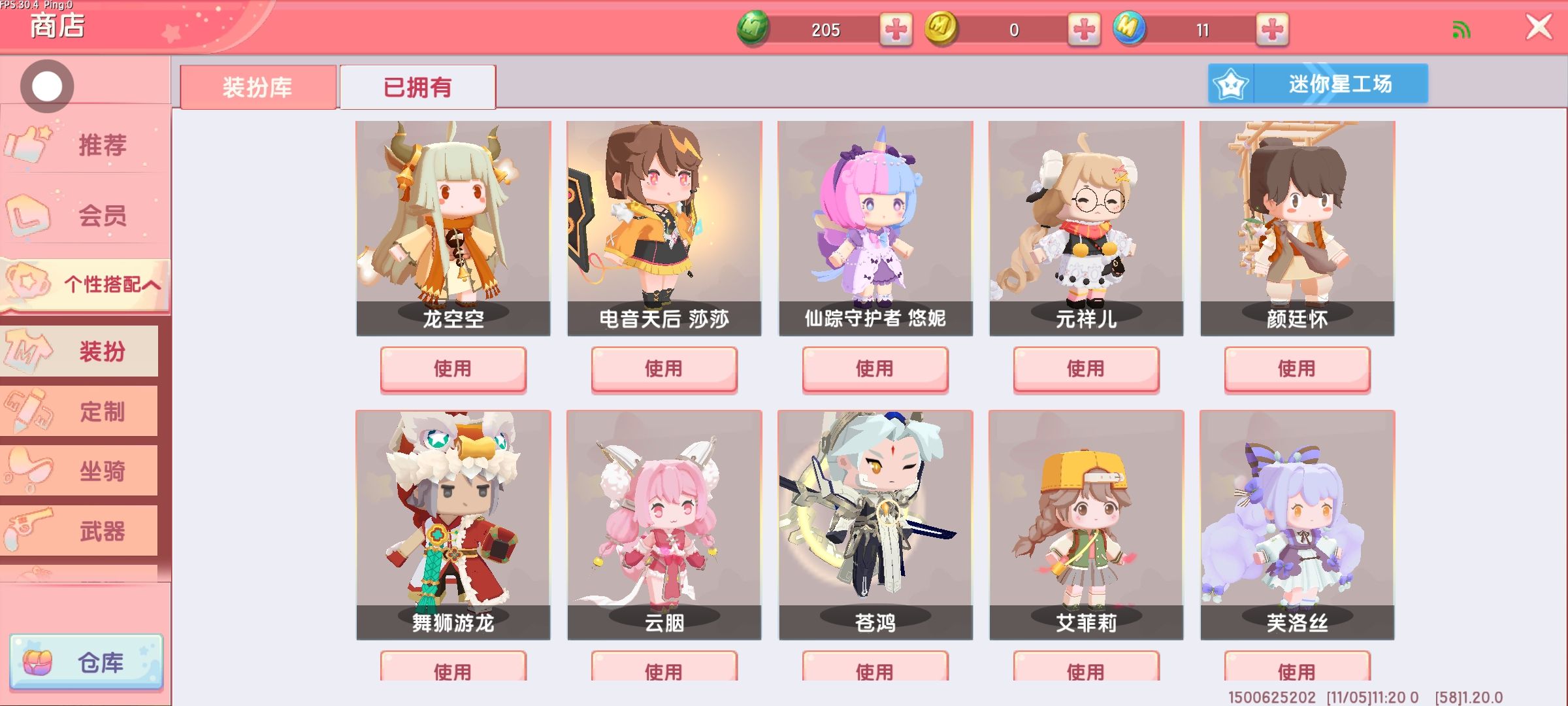
Task: Click the green network signal icon
Action: coord(1462,30)
